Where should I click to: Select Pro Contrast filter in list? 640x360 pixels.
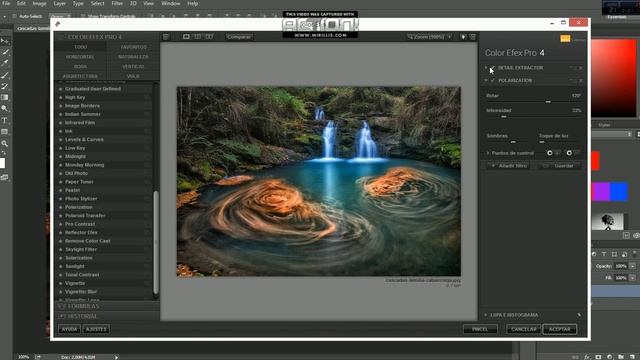(80, 224)
